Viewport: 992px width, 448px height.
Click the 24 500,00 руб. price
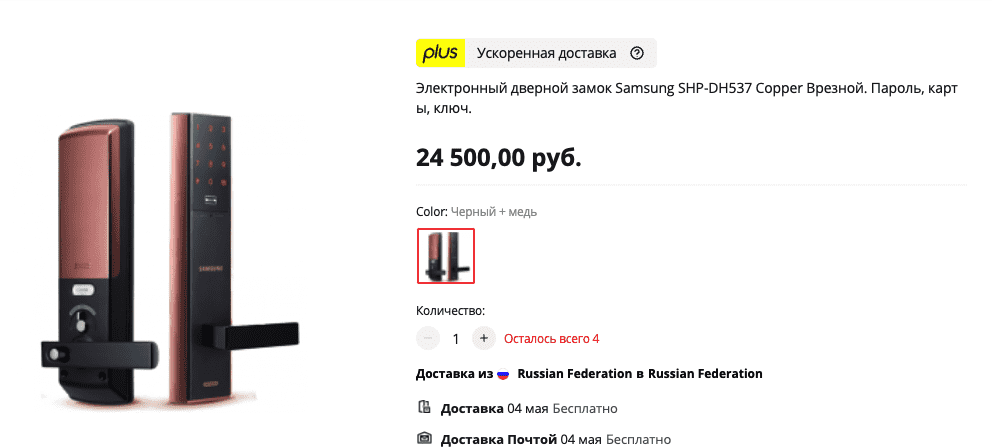pos(499,158)
